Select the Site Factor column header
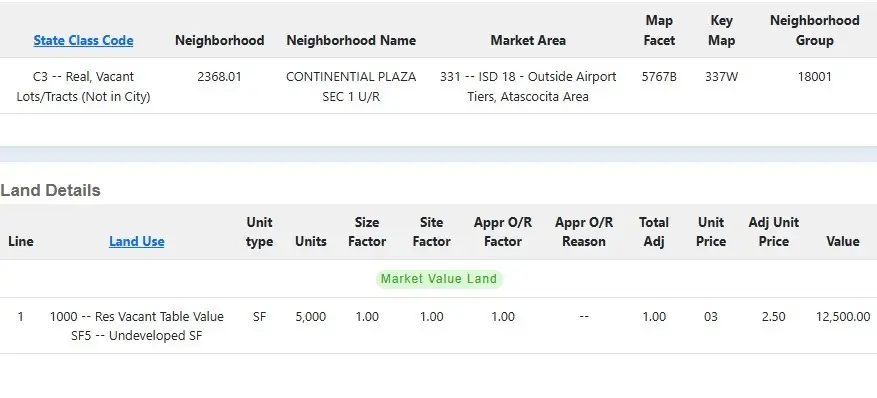877x398 pixels. (x=431, y=231)
